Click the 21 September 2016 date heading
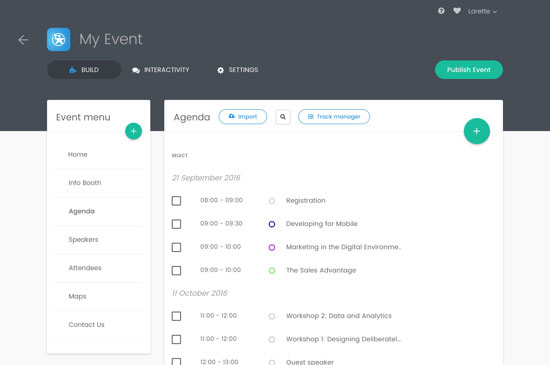The width and height of the screenshot is (550, 365). tap(206, 178)
